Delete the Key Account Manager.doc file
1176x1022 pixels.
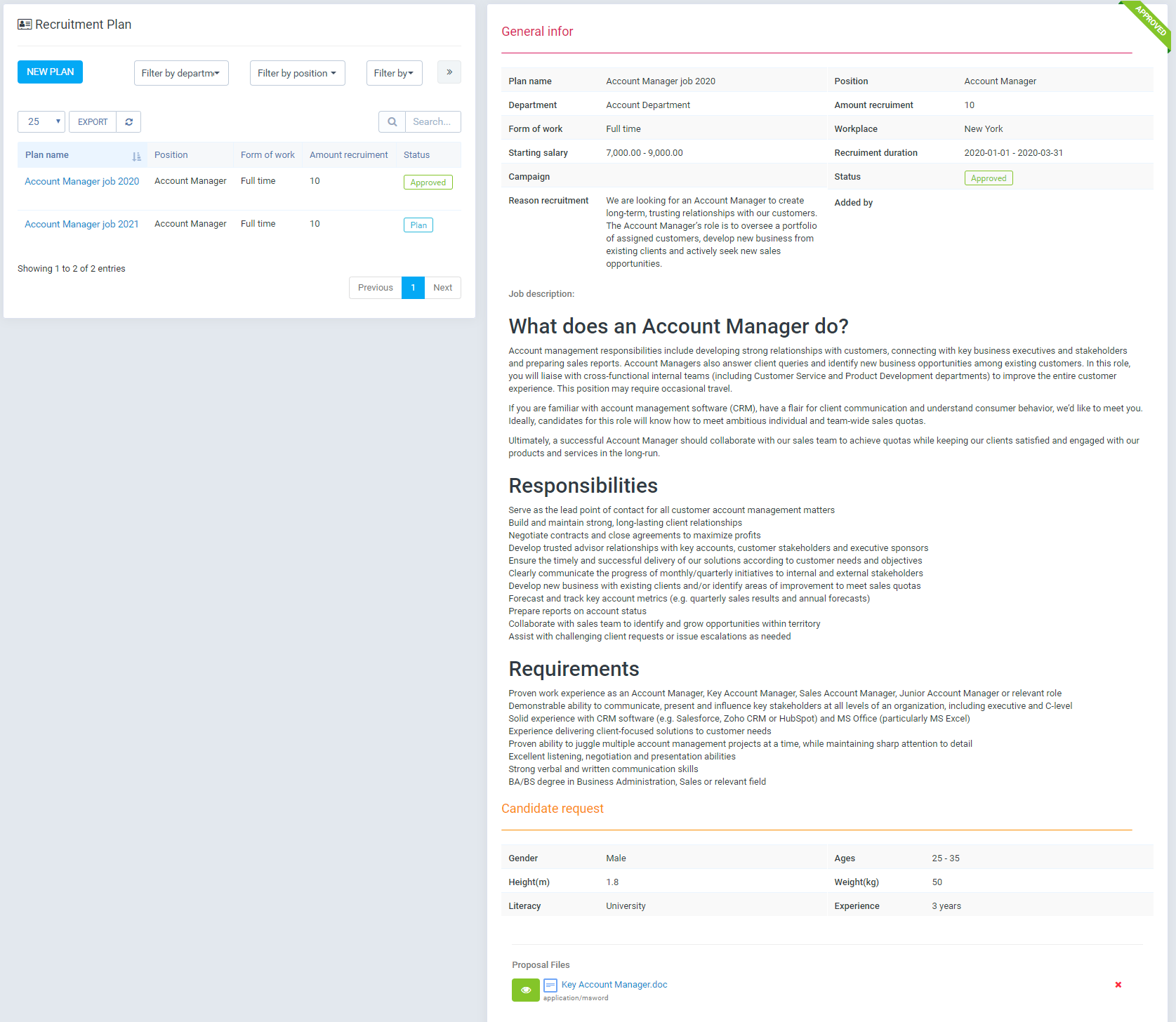coord(1118,985)
